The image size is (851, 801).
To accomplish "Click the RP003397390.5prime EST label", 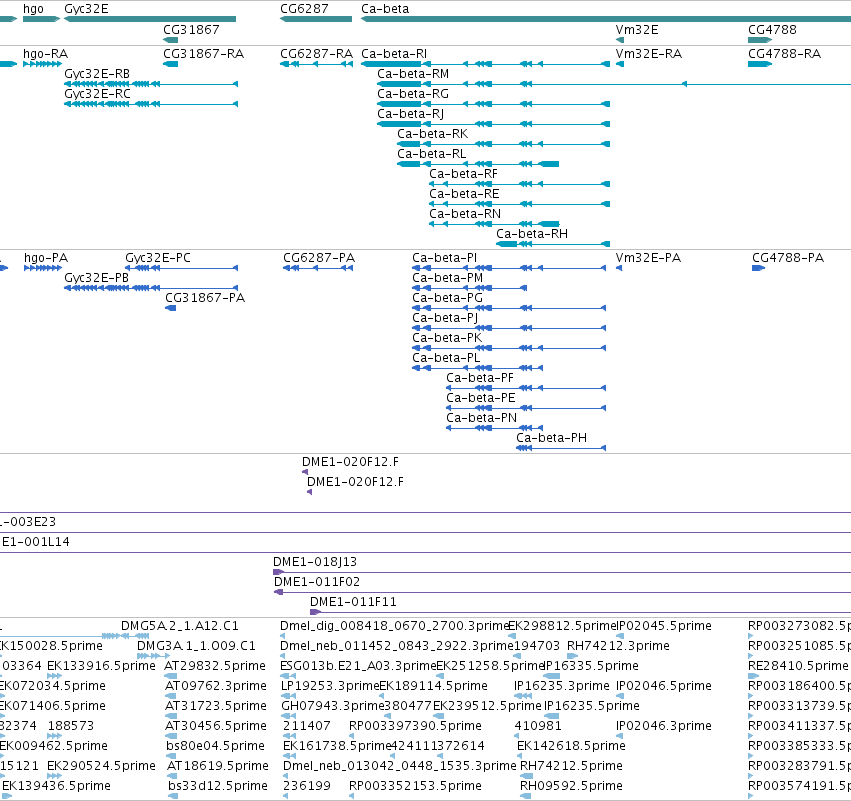I will click(x=415, y=726).
